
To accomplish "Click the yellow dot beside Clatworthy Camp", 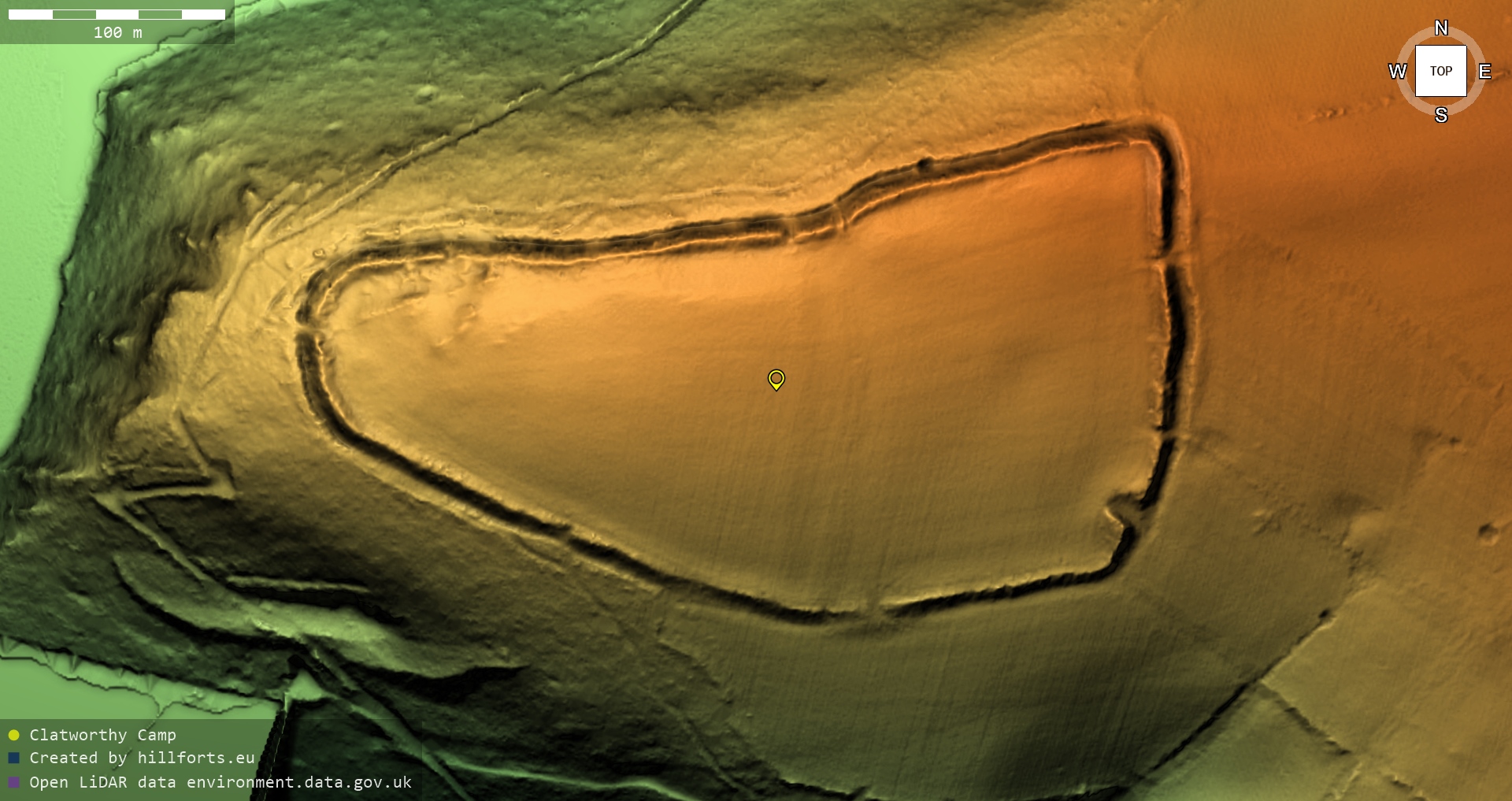I will coord(13,735).
